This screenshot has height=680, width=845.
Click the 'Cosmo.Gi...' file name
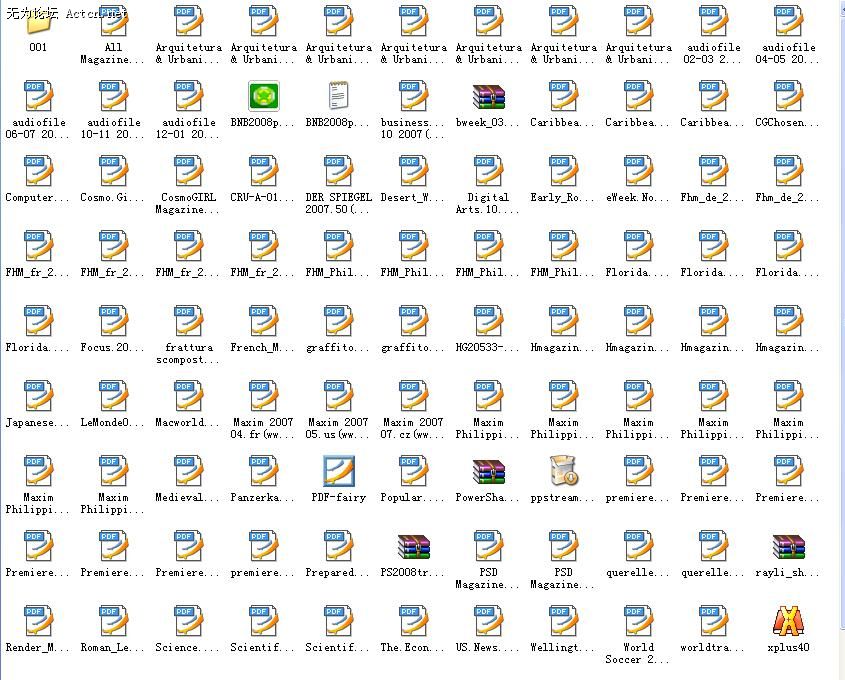point(113,198)
